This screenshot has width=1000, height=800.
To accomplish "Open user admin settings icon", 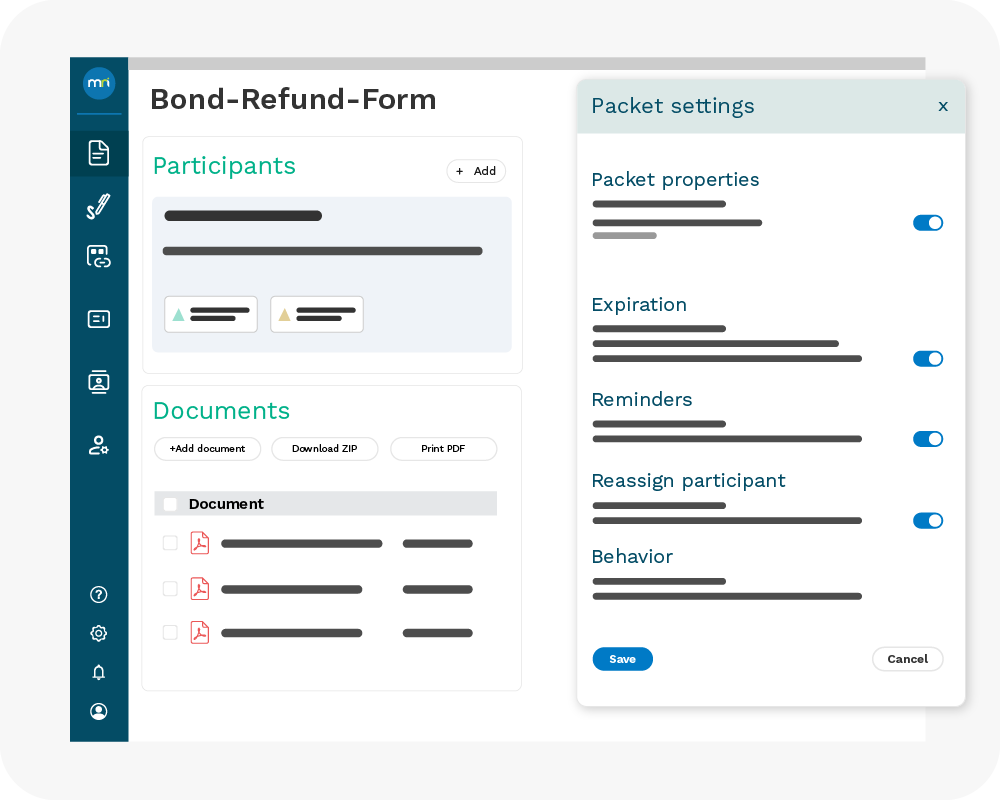I will 98,445.
